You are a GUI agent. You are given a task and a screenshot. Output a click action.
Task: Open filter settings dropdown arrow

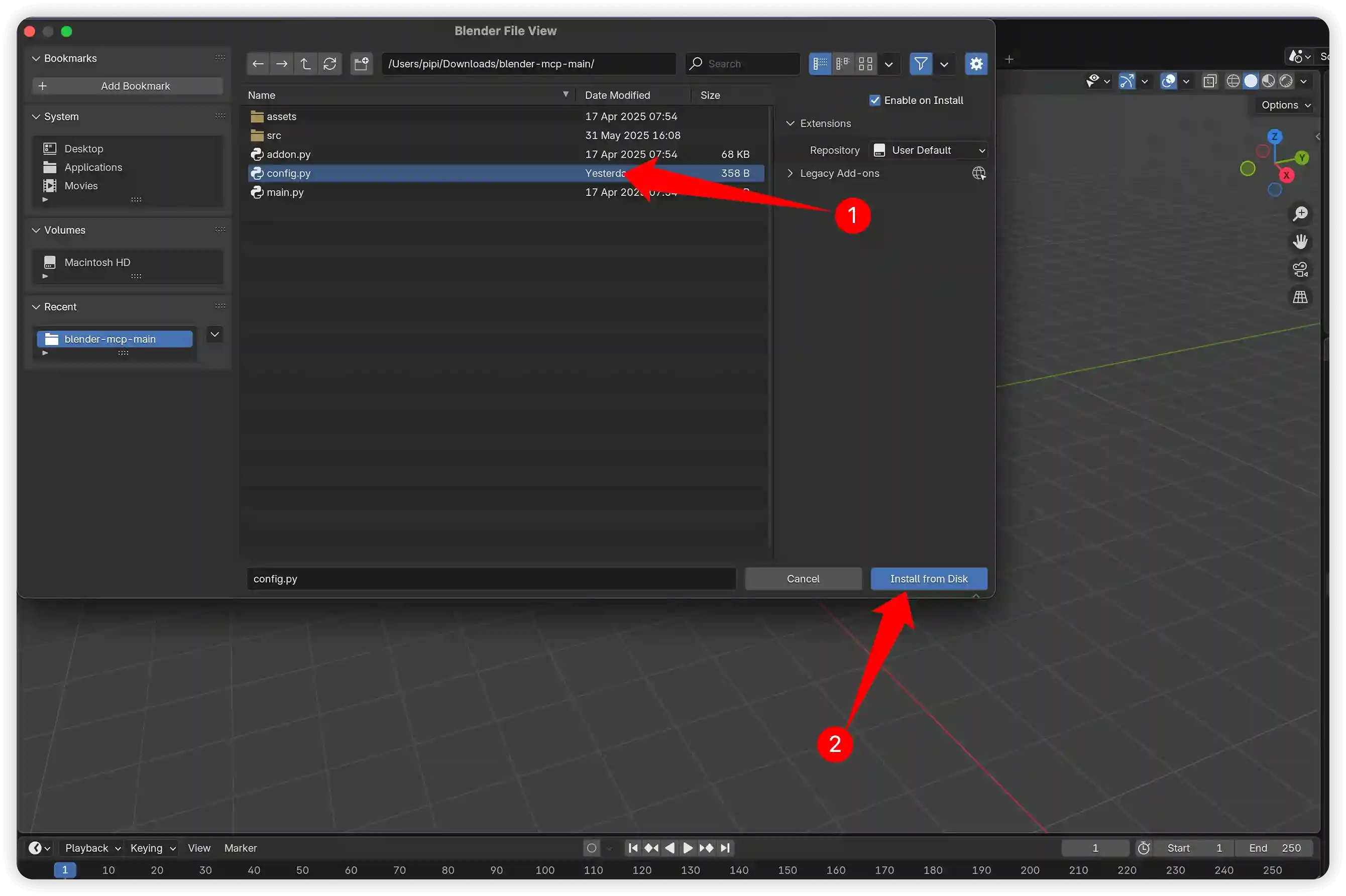point(944,64)
